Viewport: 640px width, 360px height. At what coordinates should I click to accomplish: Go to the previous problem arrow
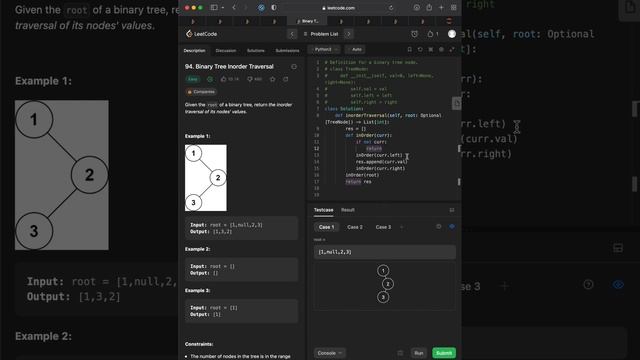coord(292,34)
